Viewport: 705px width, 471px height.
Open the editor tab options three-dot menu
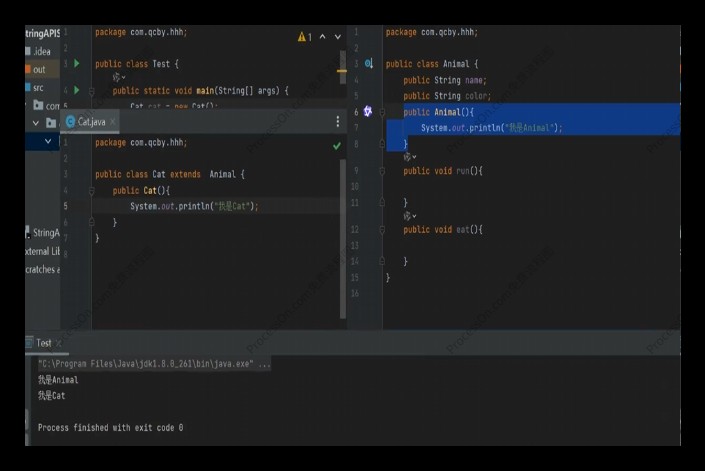[338, 121]
